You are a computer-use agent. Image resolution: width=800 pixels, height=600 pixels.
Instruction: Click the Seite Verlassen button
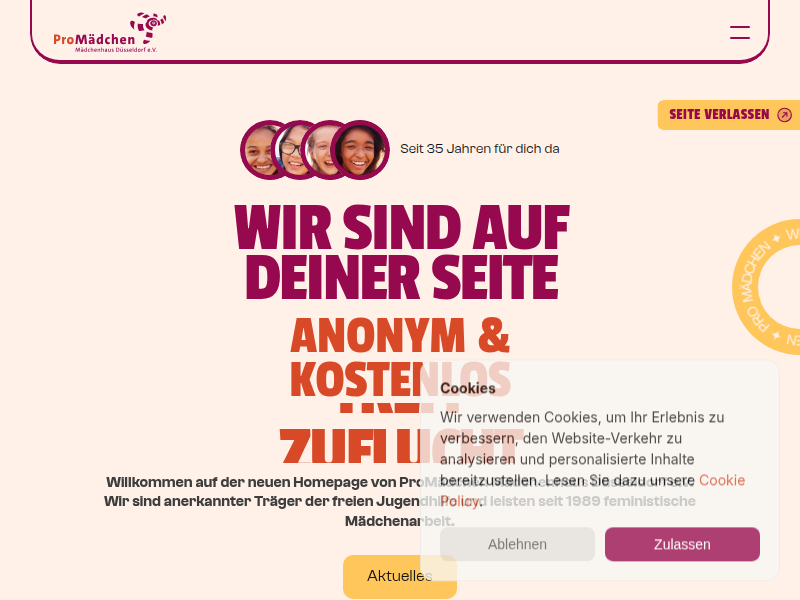click(729, 115)
